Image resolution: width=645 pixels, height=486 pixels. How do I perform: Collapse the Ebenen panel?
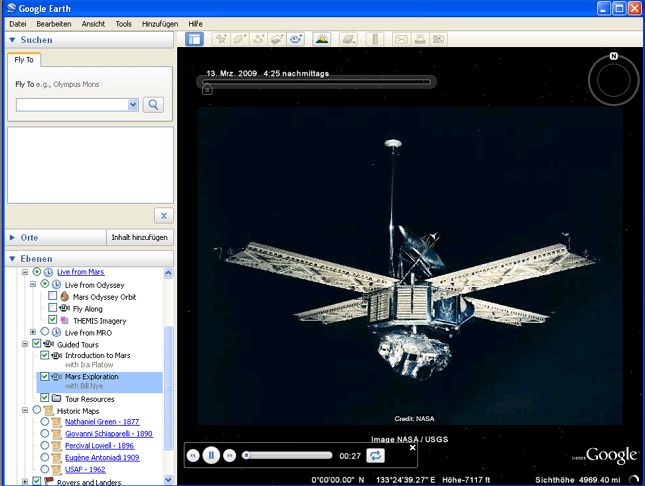(x=12, y=259)
